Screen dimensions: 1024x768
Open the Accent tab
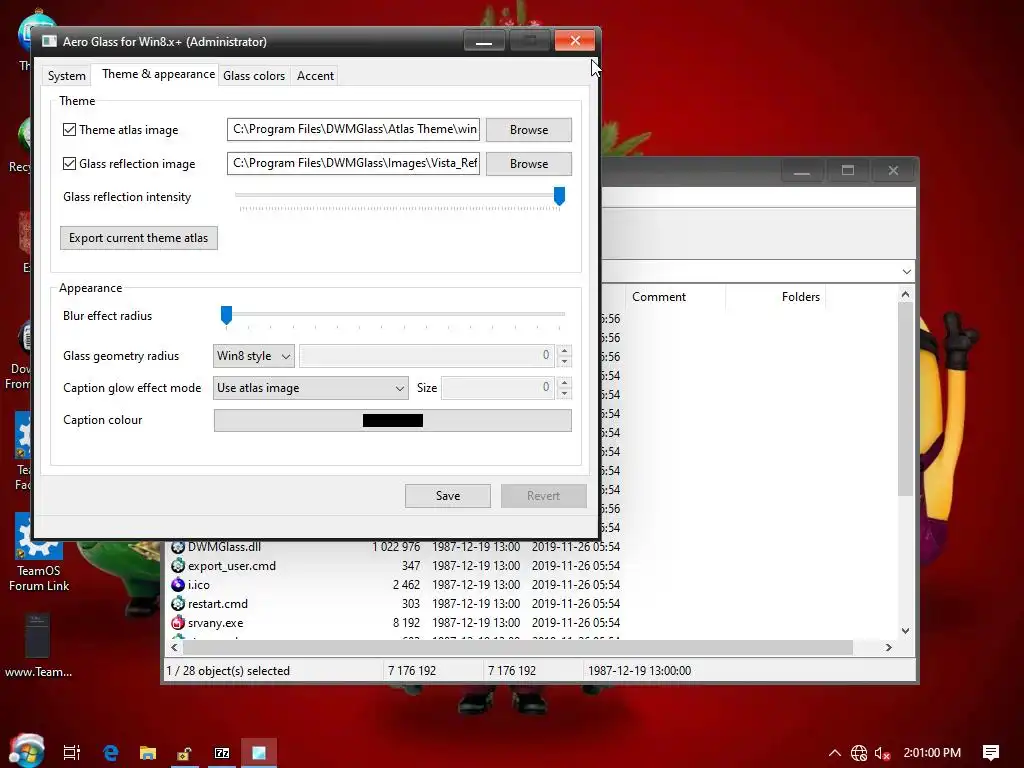point(315,76)
